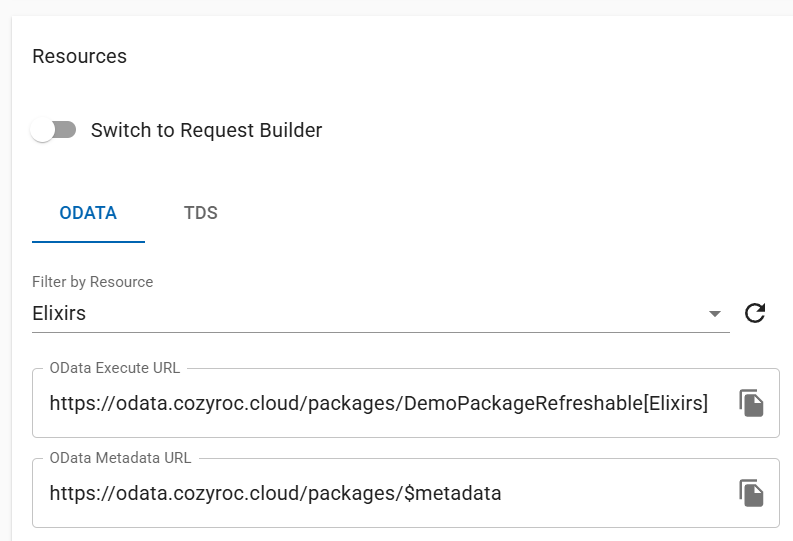
Task: Switch to the TDS tab
Action: coord(200,213)
